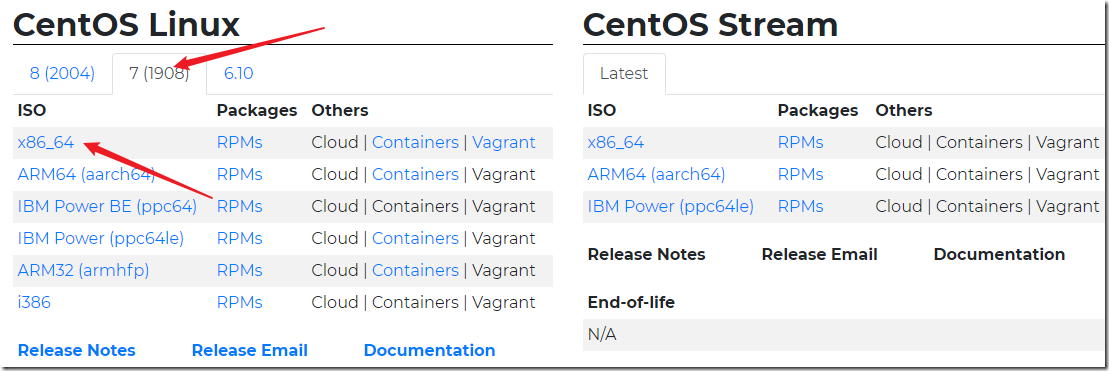1109x371 pixels.
Task: Click Containers link in the ARM32 (armhfp) row
Action: point(415,270)
